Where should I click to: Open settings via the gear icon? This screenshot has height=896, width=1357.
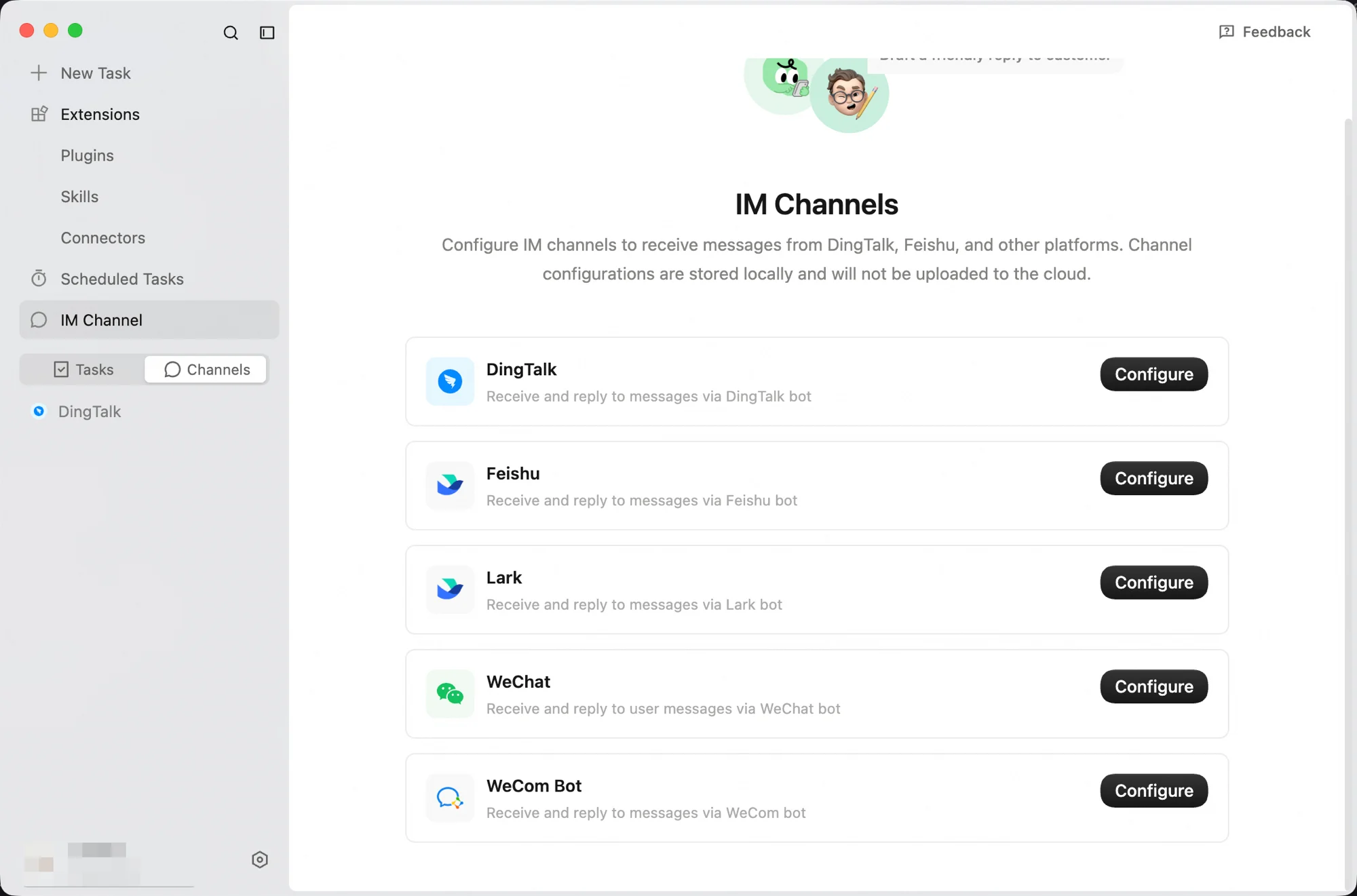259,860
